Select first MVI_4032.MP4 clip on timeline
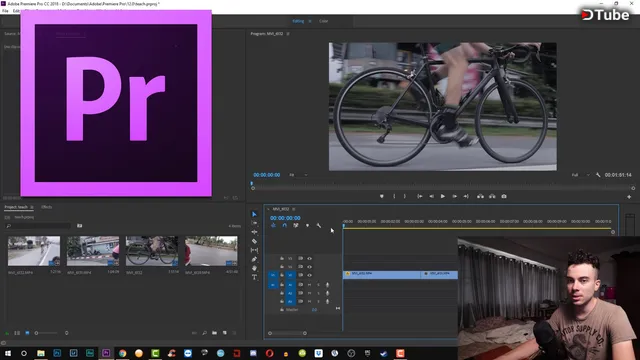This screenshot has height=360, width=640. [x=382, y=275]
